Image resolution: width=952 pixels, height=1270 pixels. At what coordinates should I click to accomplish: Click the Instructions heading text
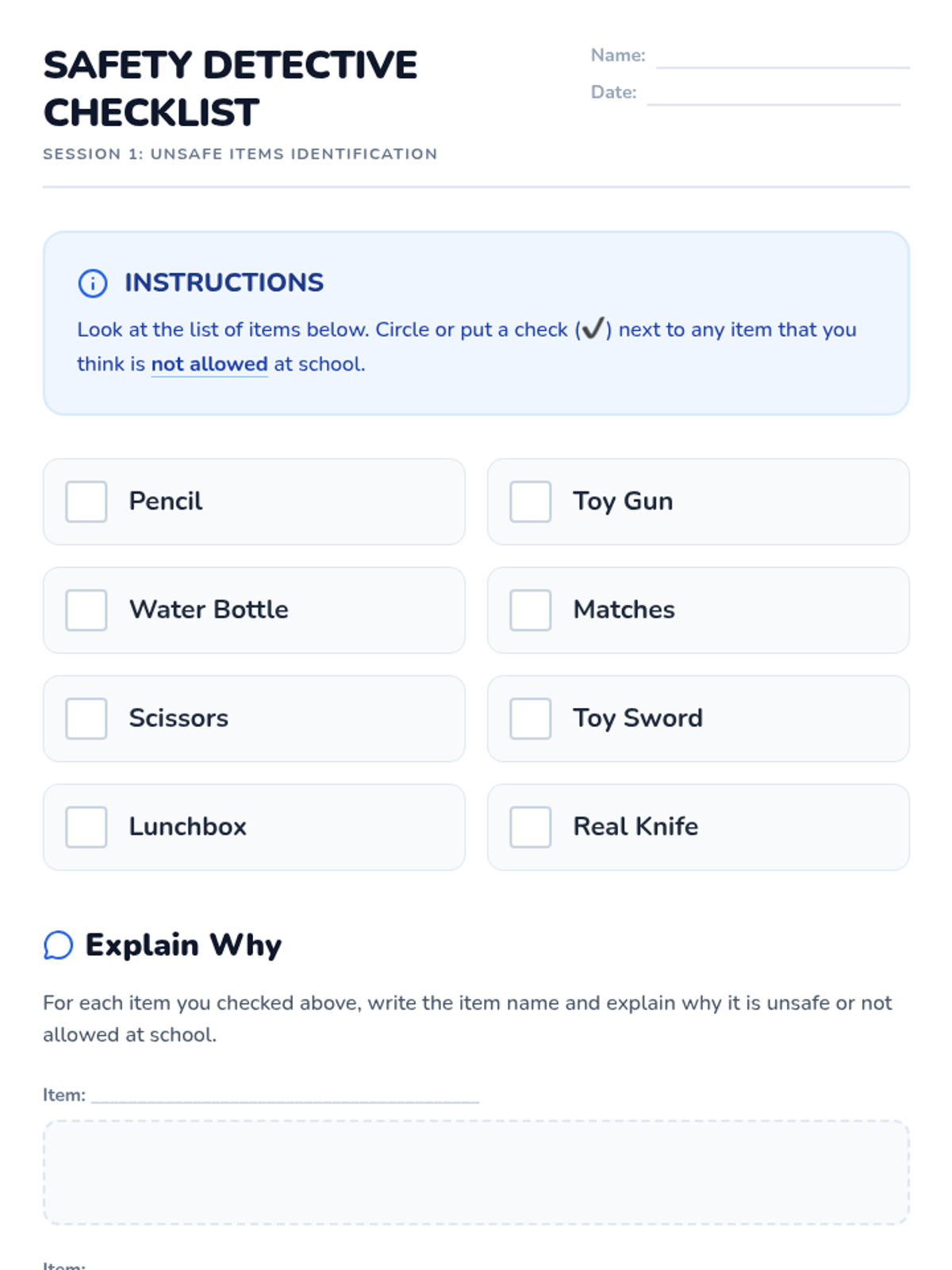pos(224,283)
